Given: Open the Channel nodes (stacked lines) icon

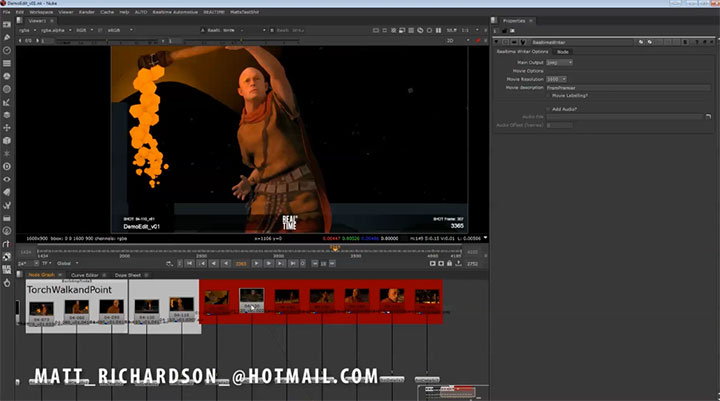Looking at the screenshot, I should [7, 63].
